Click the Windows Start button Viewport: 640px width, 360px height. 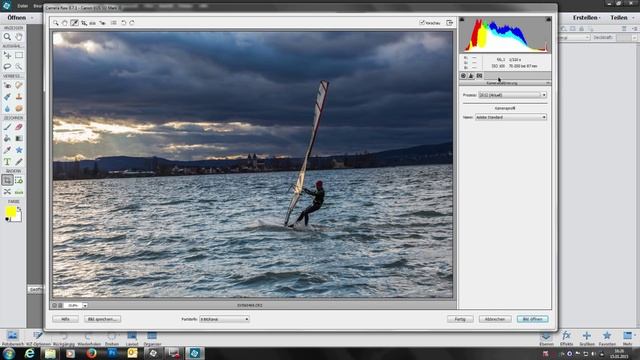(9, 353)
